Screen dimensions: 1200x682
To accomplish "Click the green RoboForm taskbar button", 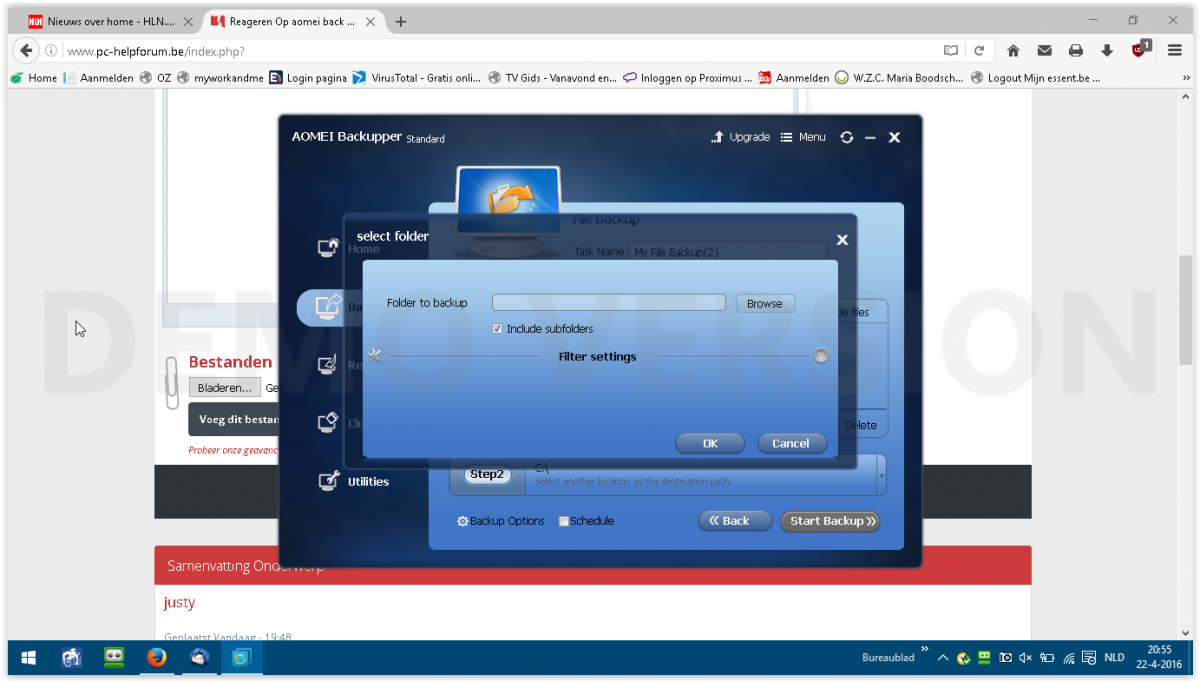I will 114,658.
